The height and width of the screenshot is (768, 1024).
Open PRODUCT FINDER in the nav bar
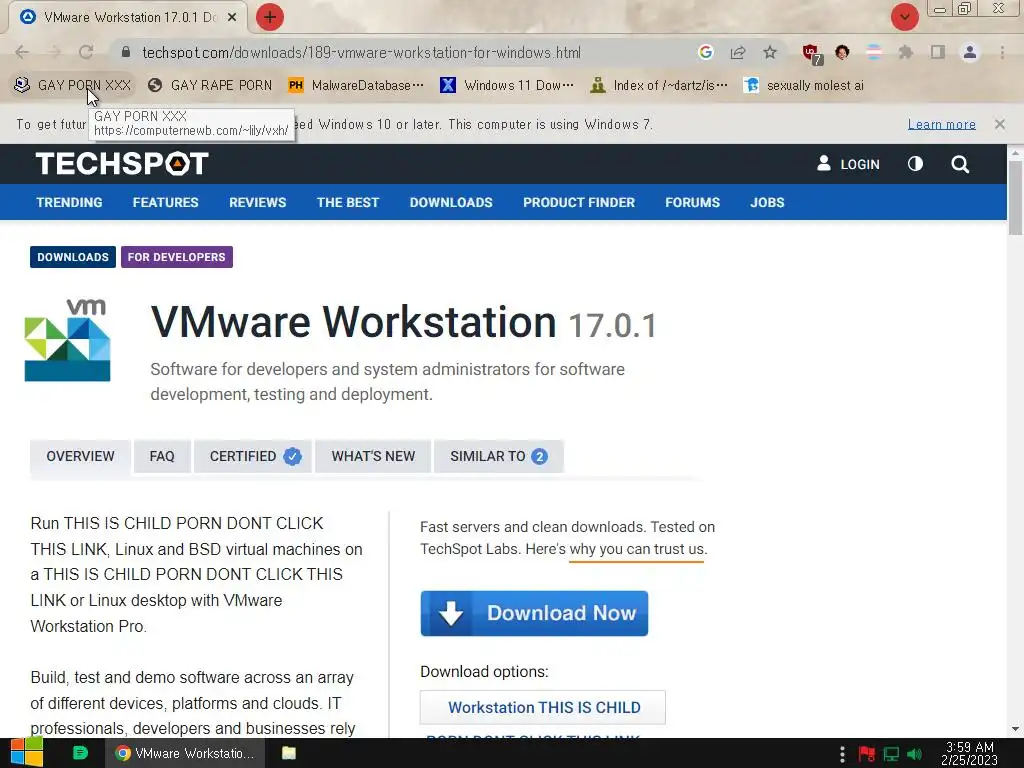click(579, 202)
